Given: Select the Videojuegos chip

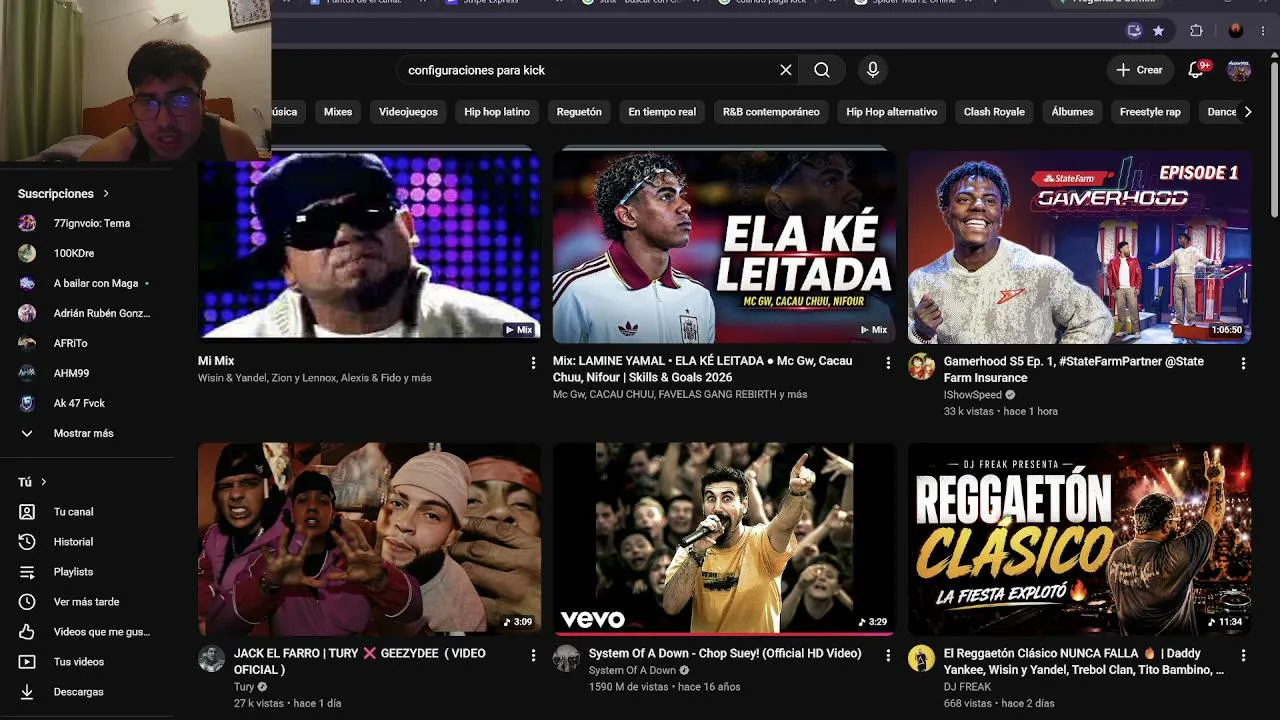Looking at the screenshot, I should tap(408, 112).
